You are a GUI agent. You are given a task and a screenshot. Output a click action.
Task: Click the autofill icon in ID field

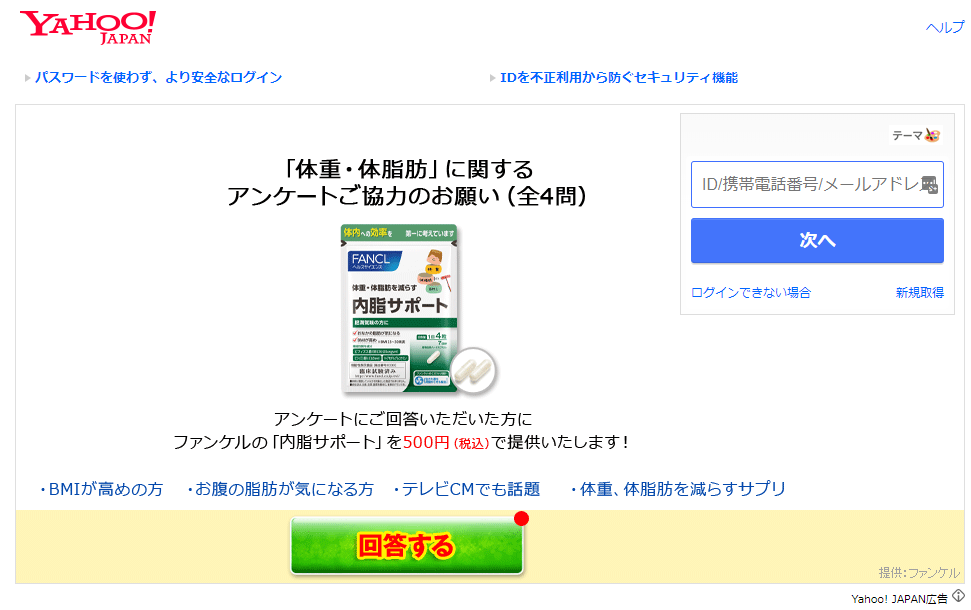(929, 185)
